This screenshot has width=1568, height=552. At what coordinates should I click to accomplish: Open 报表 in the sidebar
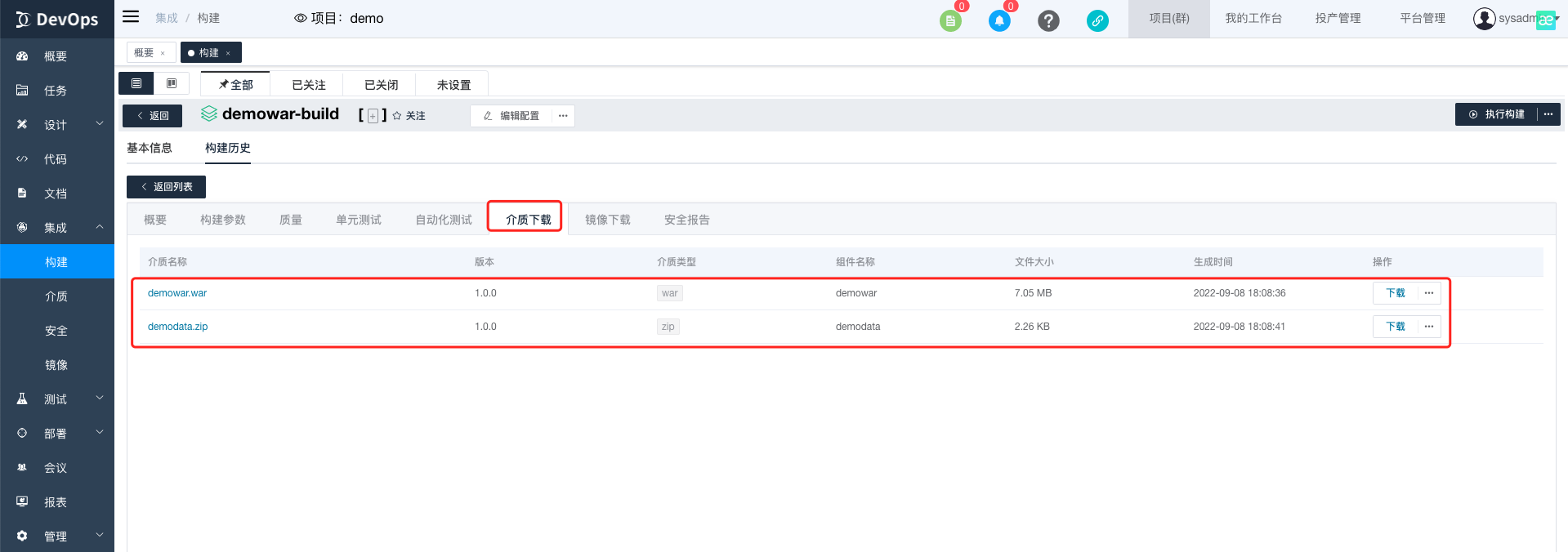click(57, 502)
